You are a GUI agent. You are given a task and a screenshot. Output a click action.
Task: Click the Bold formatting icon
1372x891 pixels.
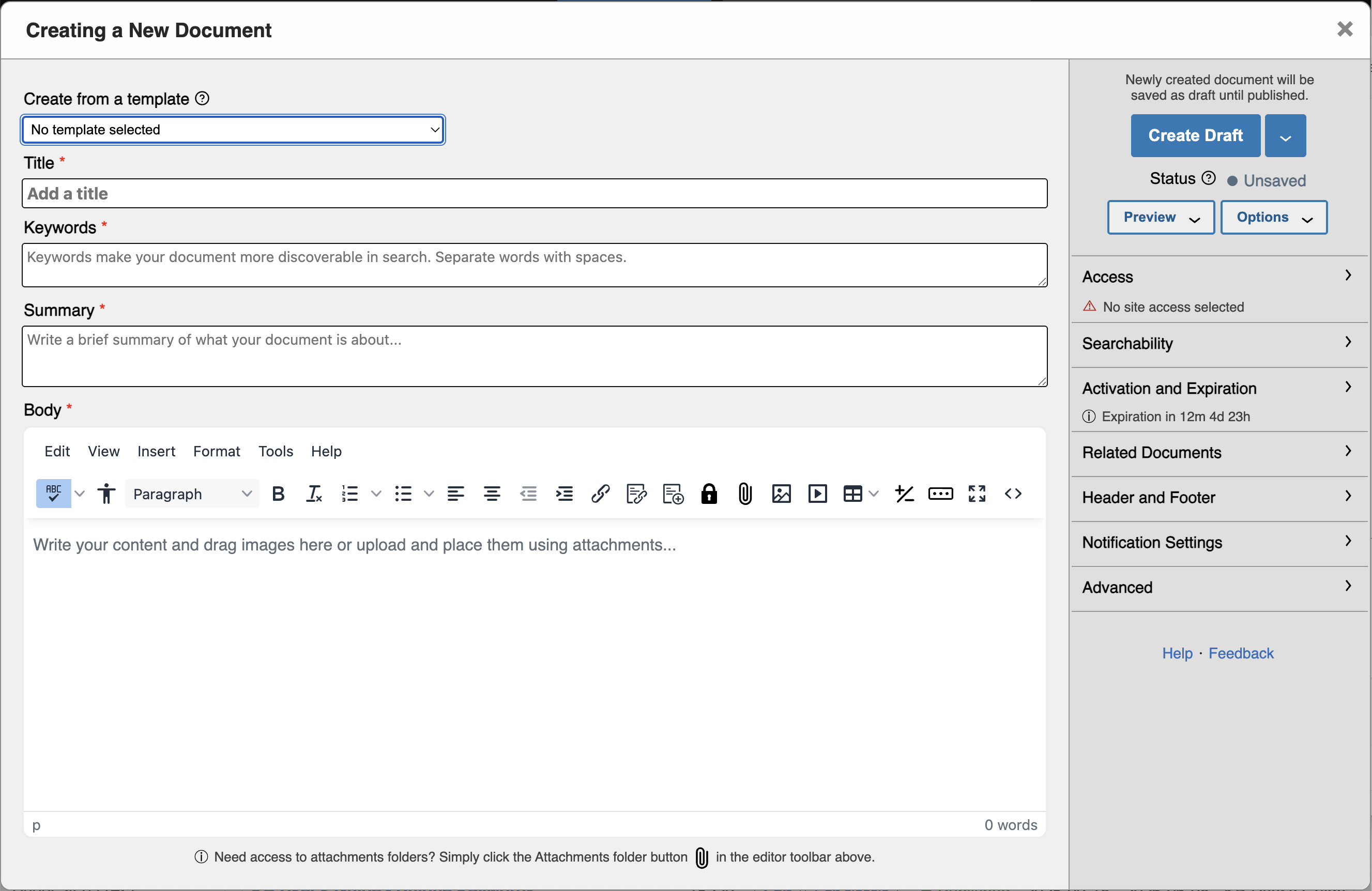click(x=278, y=494)
